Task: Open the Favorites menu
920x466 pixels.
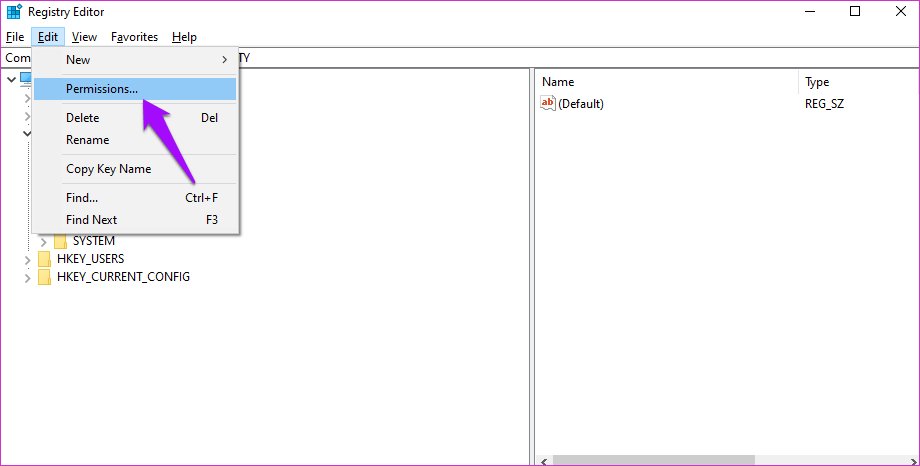Action: pyautogui.click(x=134, y=37)
